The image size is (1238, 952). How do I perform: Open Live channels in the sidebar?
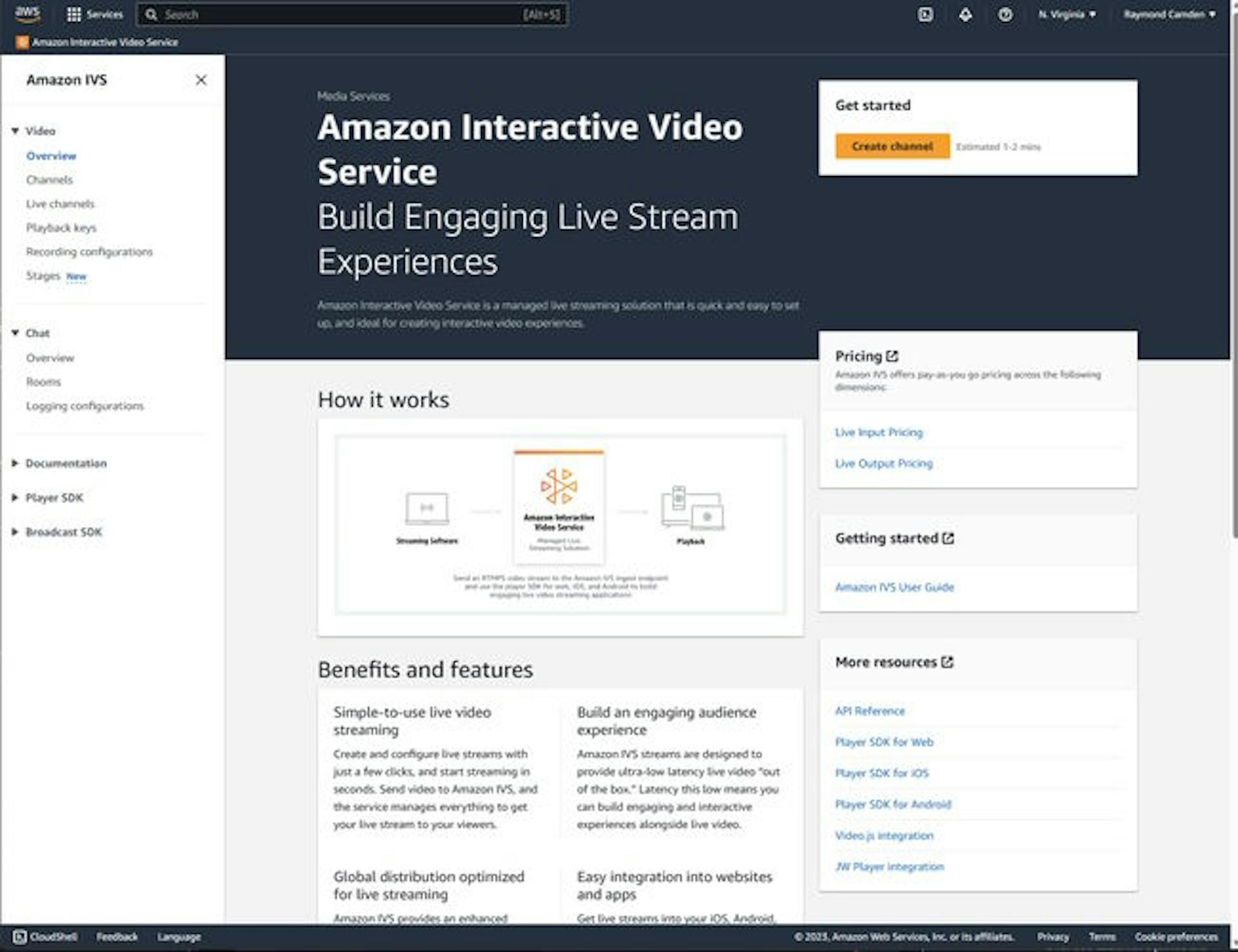coord(60,204)
